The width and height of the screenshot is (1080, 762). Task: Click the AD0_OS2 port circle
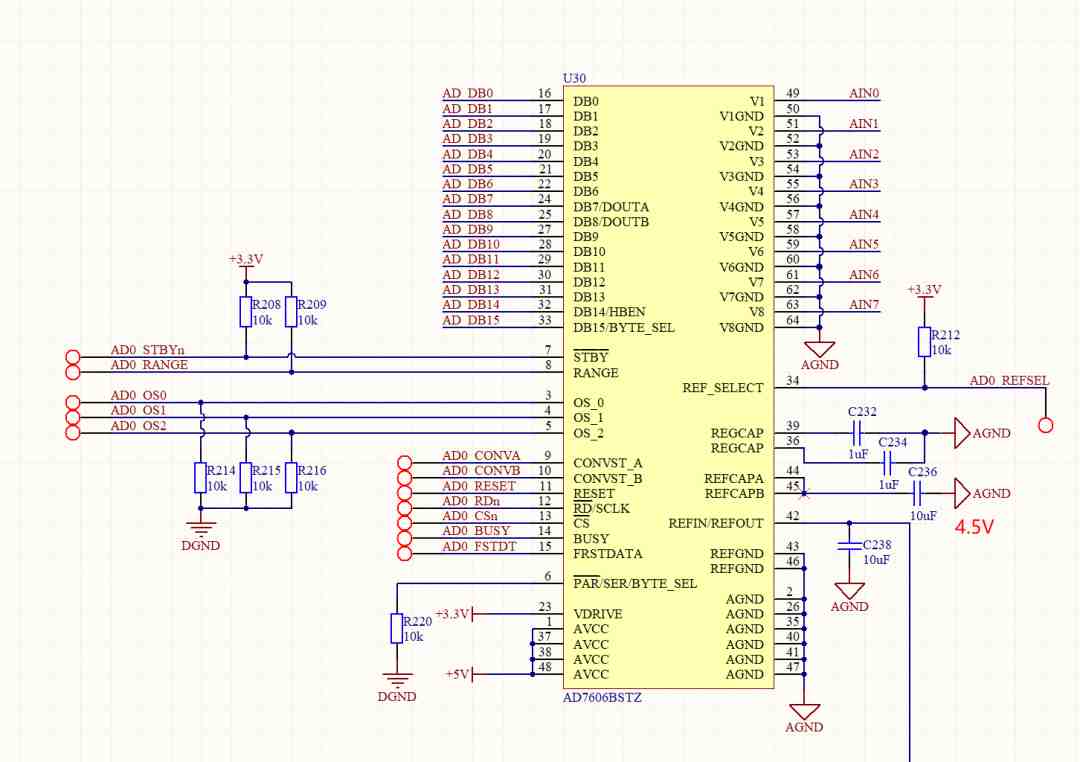click(x=72, y=433)
